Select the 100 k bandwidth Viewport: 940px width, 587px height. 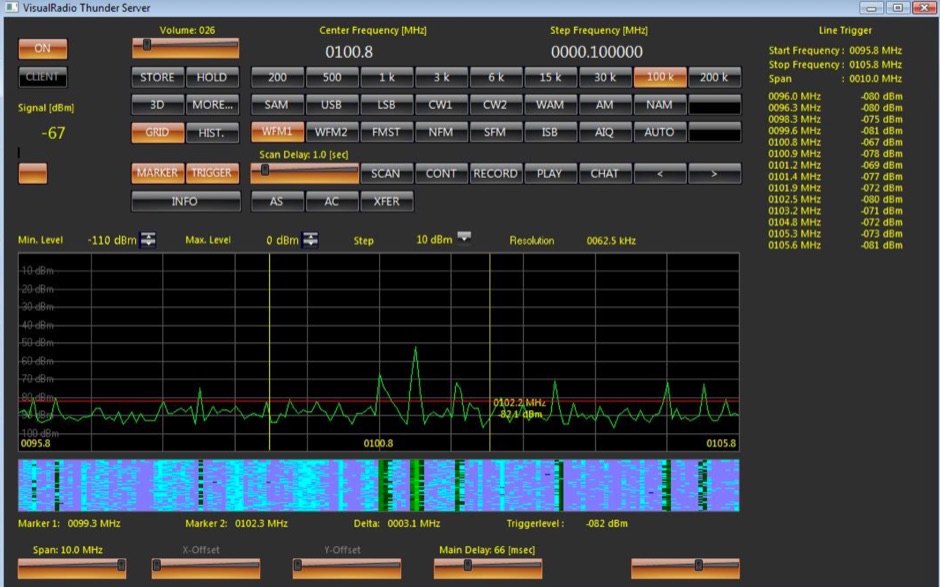(660, 77)
